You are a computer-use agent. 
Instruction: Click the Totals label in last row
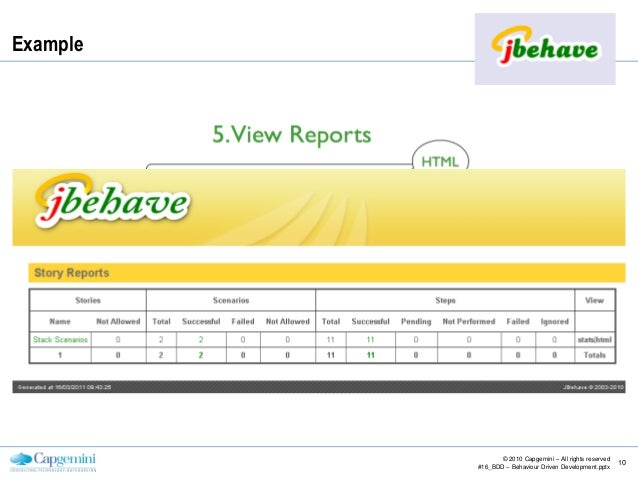tap(594, 355)
